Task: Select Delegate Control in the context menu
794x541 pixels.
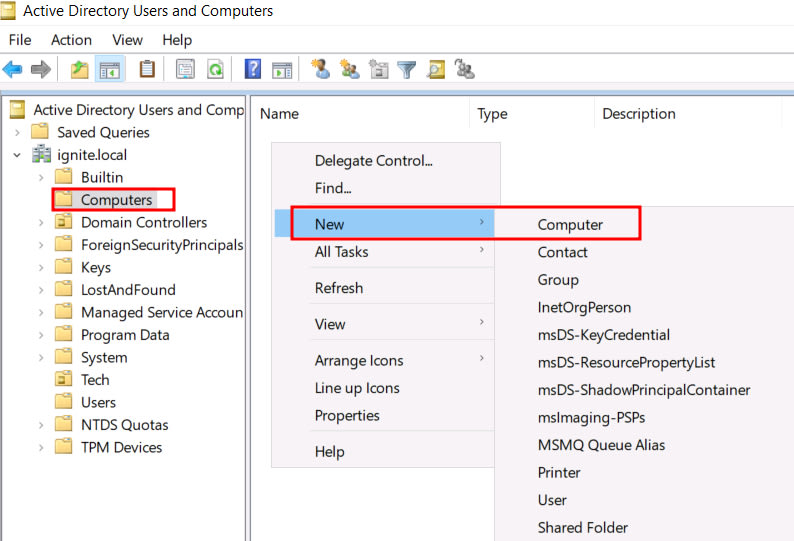Action: click(373, 160)
